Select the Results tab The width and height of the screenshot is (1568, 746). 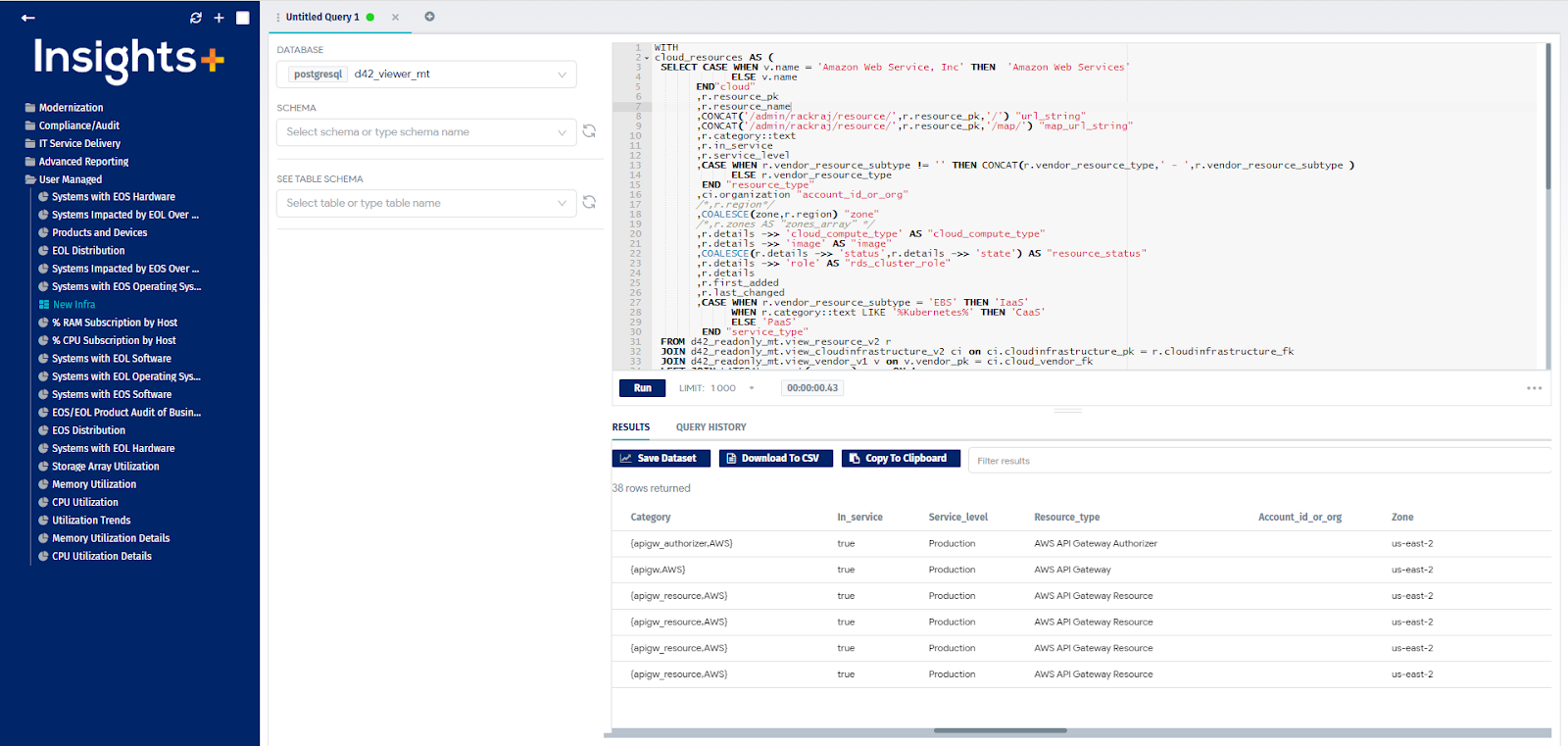point(630,427)
